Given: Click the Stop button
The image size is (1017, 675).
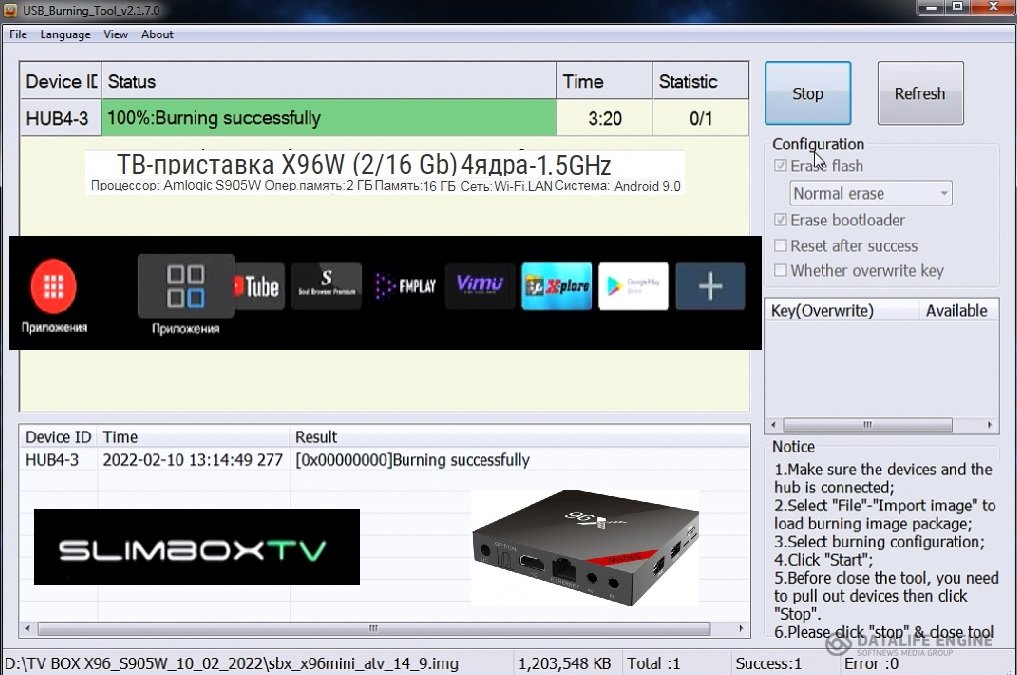Looking at the screenshot, I should point(808,93).
